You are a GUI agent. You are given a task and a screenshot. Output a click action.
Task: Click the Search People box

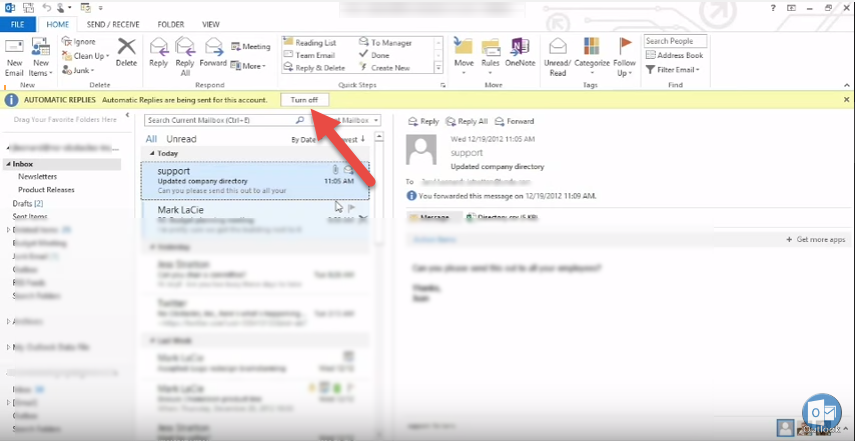coord(675,41)
